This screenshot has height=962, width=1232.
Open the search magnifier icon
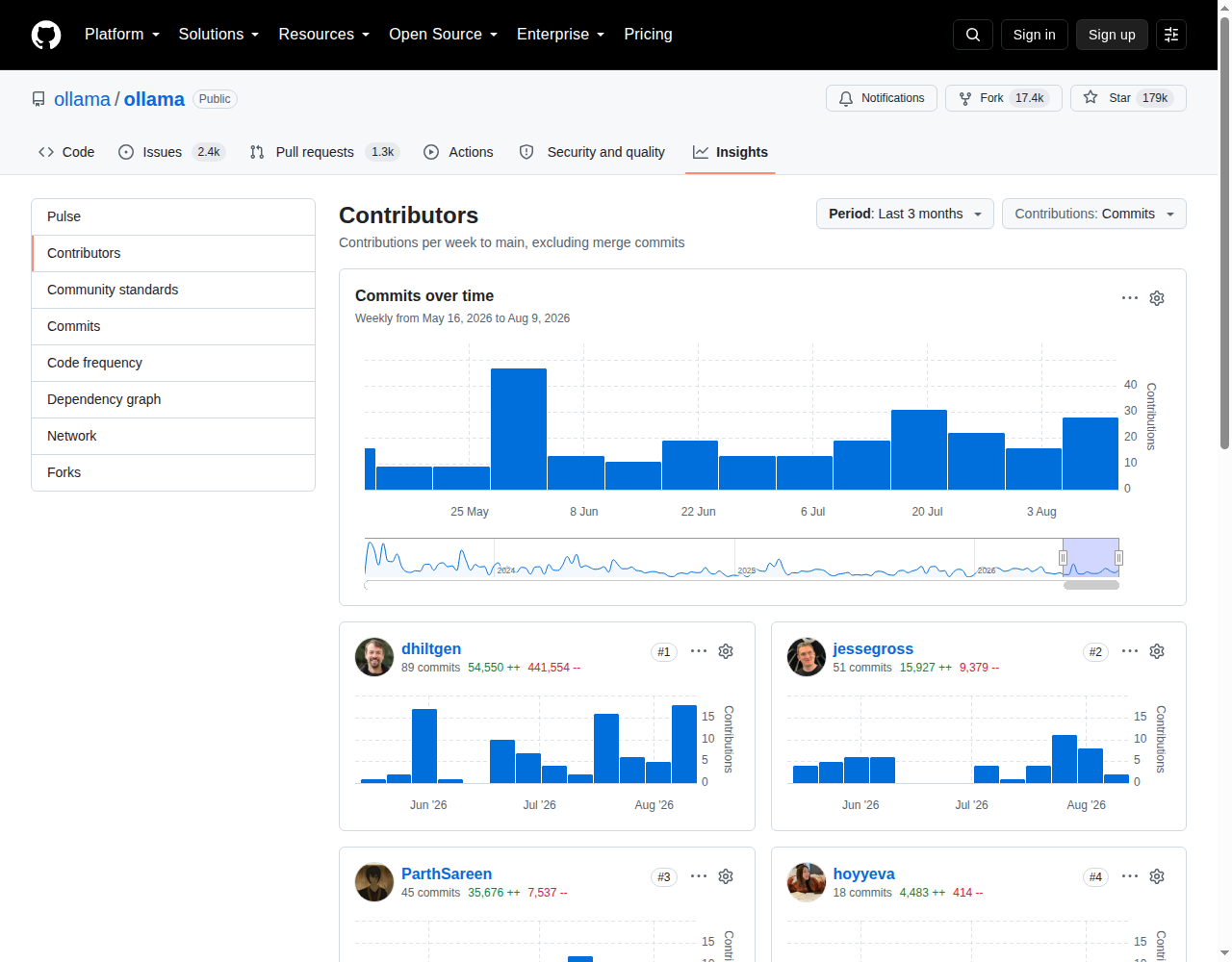point(973,35)
